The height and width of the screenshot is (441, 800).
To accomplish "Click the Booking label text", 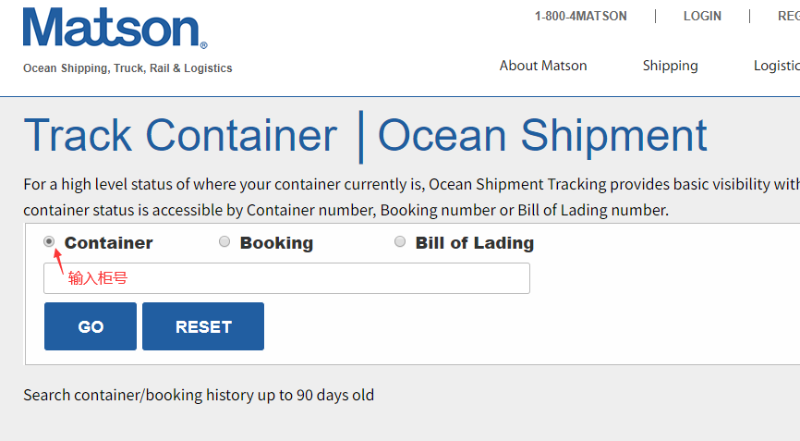I will pos(277,243).
